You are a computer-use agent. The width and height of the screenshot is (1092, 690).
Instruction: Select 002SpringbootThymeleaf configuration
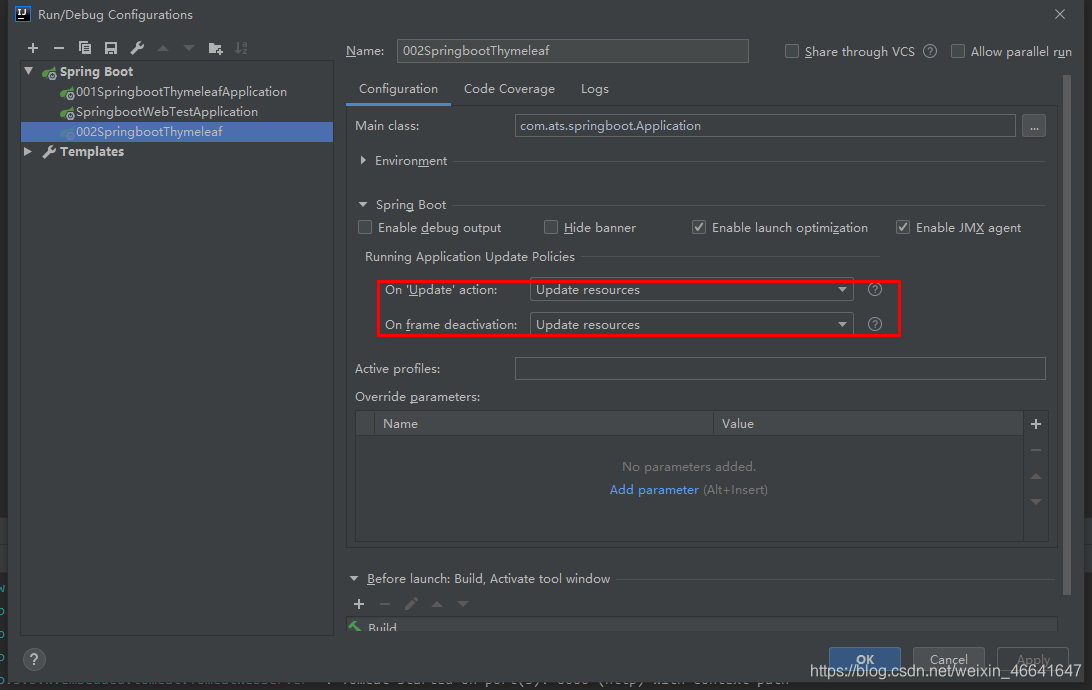177,132
